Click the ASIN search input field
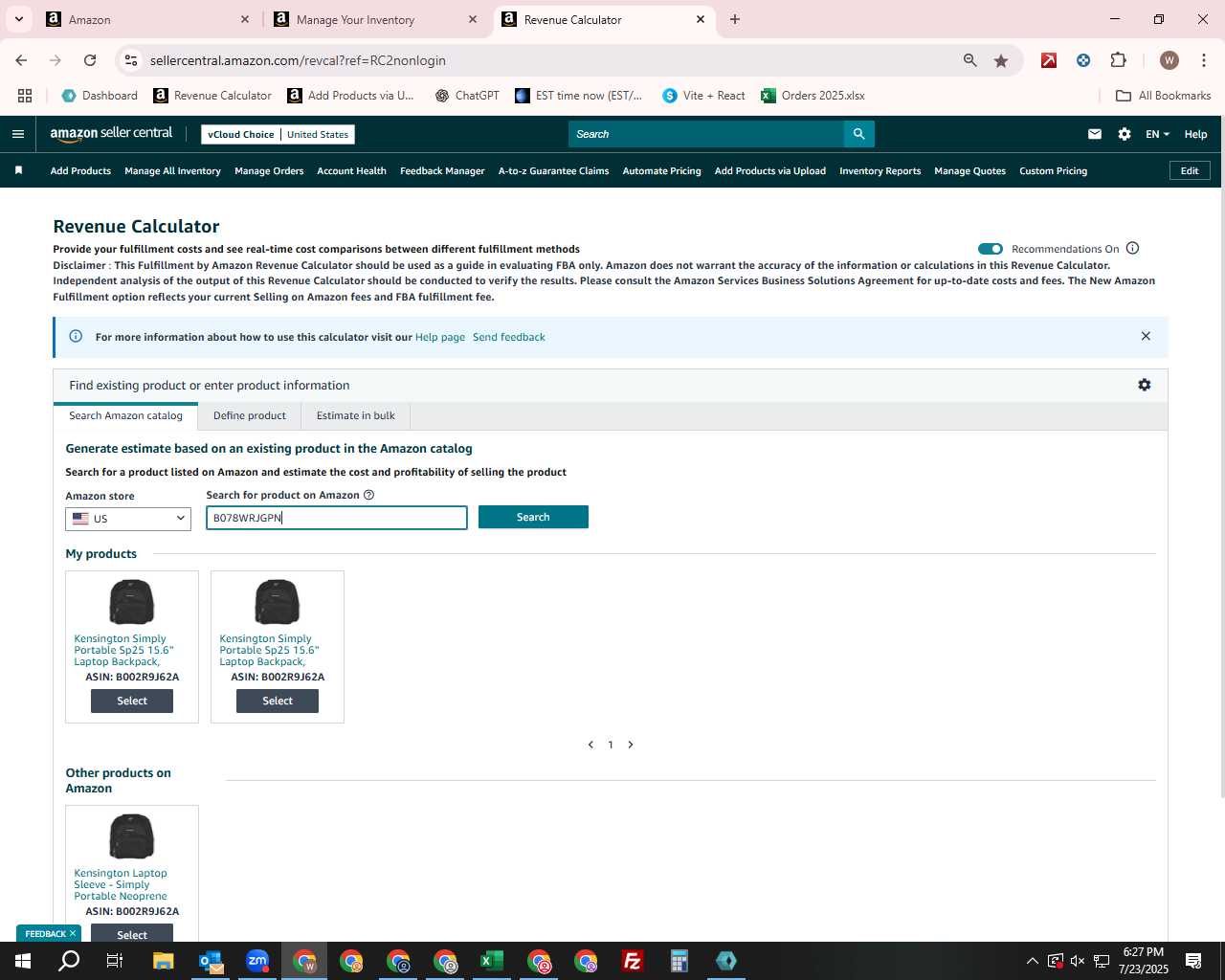 (337, 518)
